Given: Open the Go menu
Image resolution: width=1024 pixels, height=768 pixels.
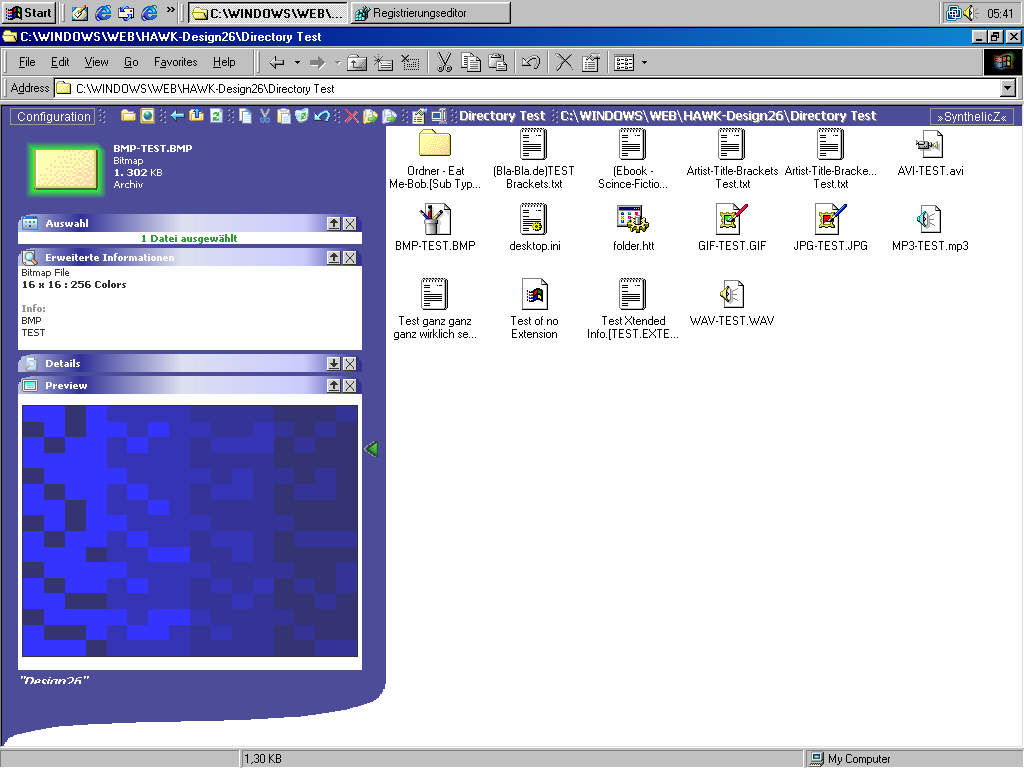Looking at the screenshot, I should (x=131, y=62).
